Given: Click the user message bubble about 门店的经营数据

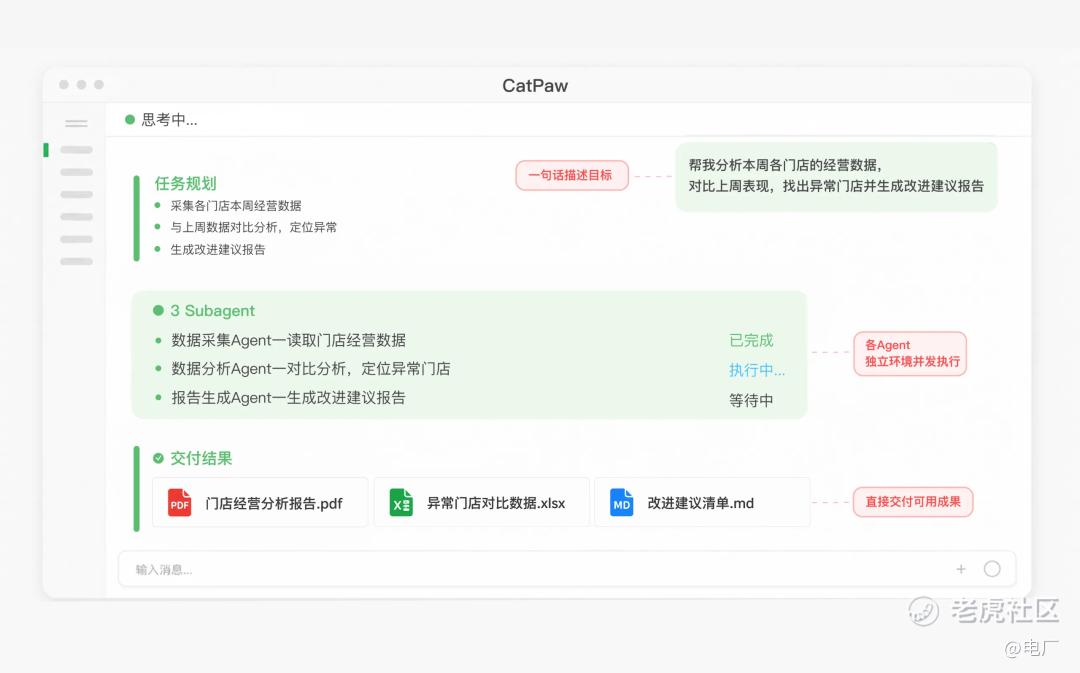Looking at the screenshot, I should point(836,176).
